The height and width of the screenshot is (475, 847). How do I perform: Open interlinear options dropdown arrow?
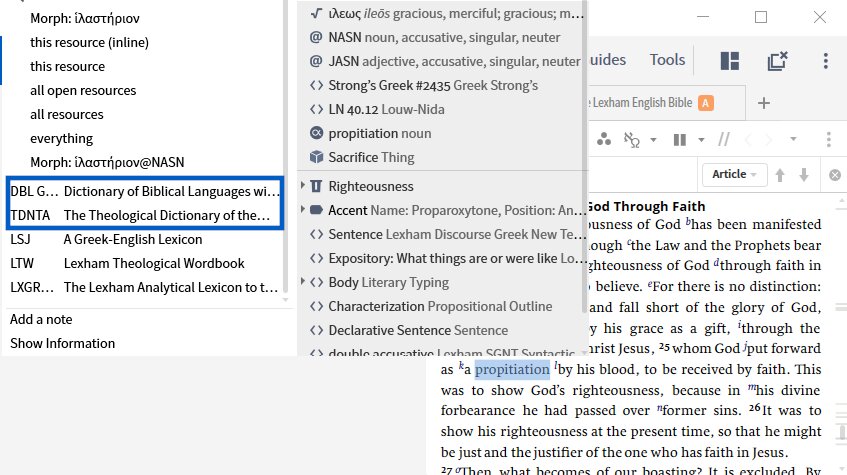point(653,140)
